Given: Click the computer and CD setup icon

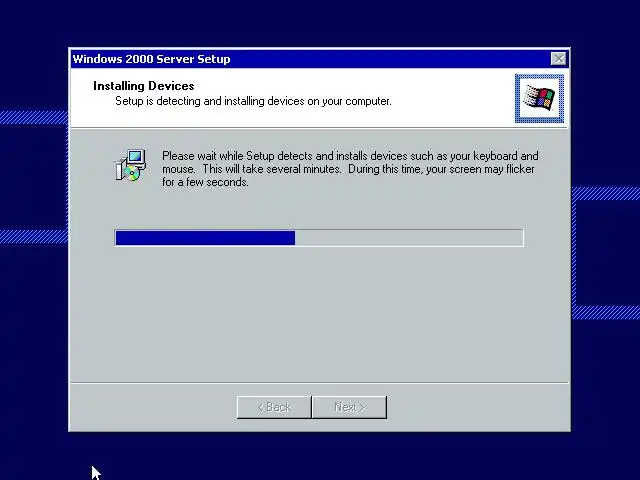Looking at the screenshot, I should tap(130, 165).
